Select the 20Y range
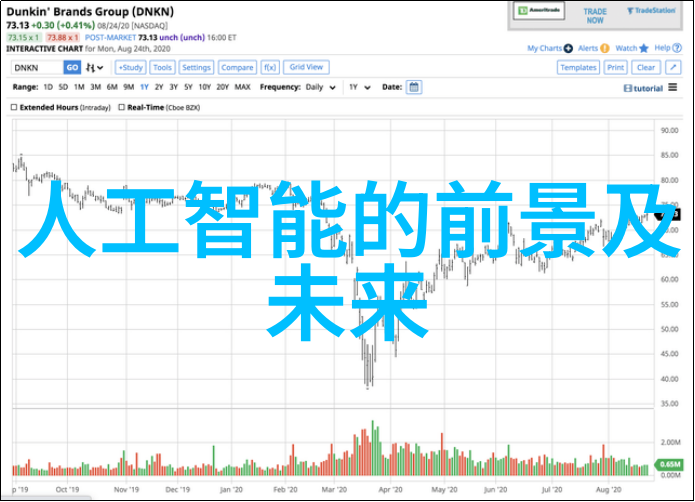 click(x=223, y=87)
